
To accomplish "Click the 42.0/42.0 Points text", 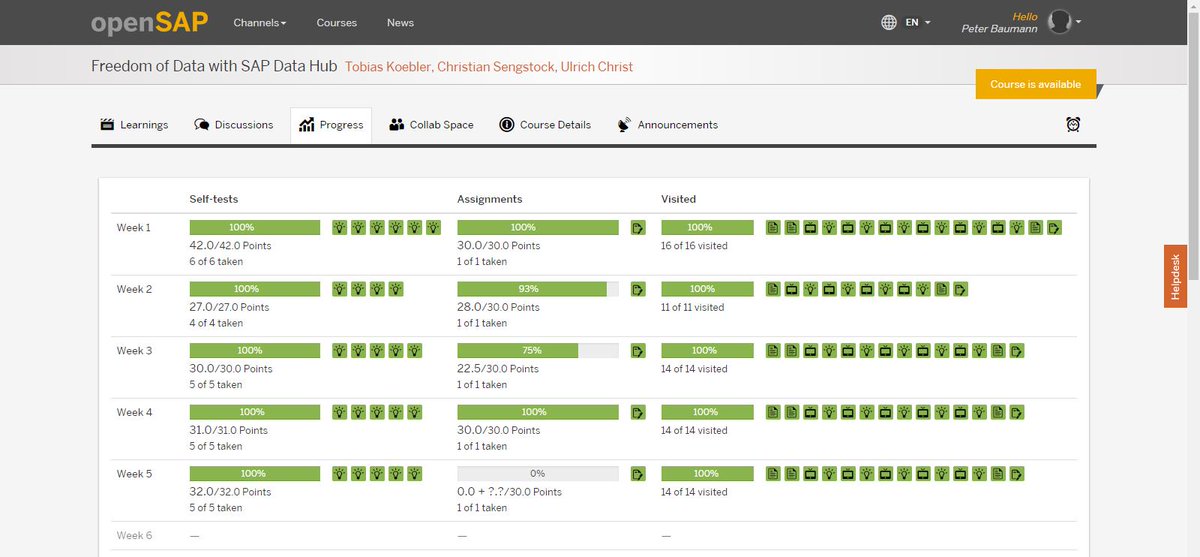I will coord(230,245).
